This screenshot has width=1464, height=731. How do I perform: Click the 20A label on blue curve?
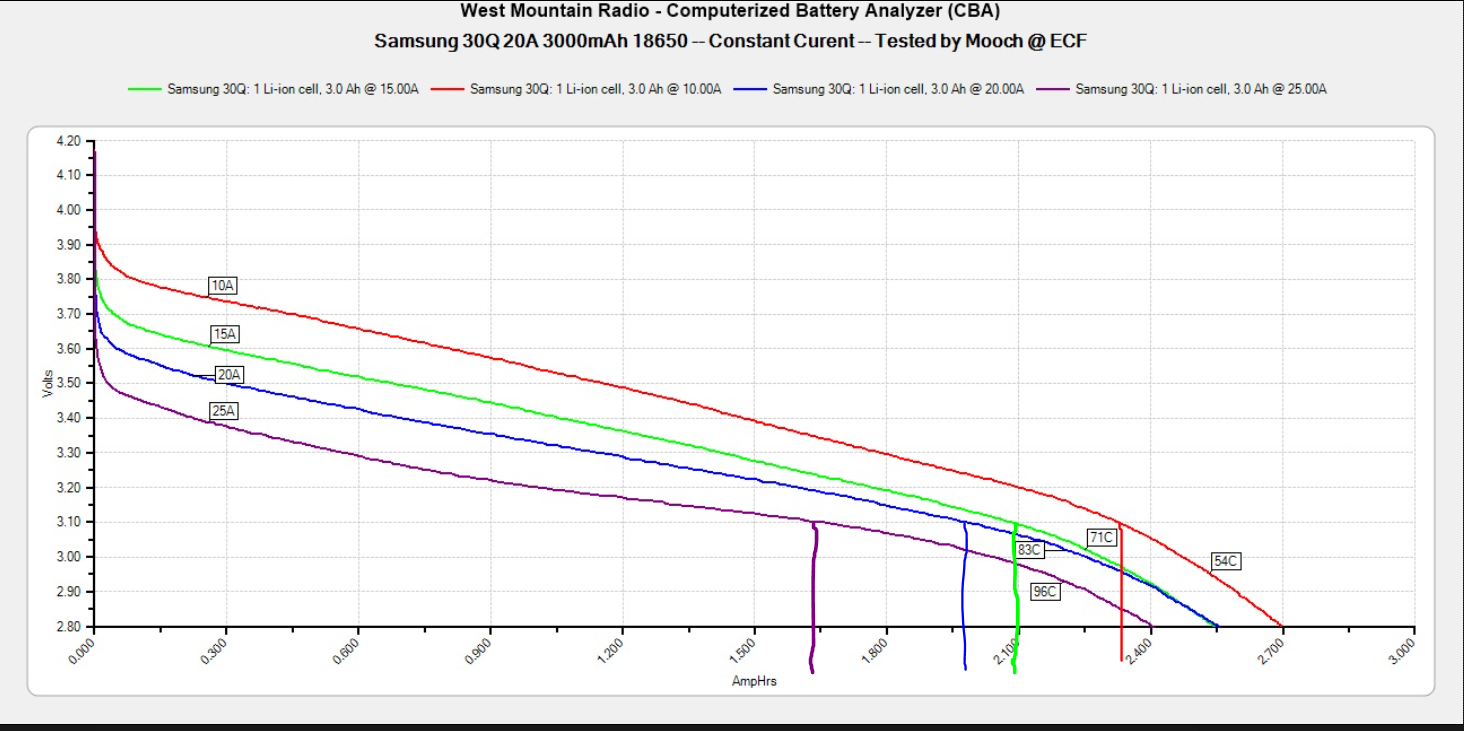[230, 375]
